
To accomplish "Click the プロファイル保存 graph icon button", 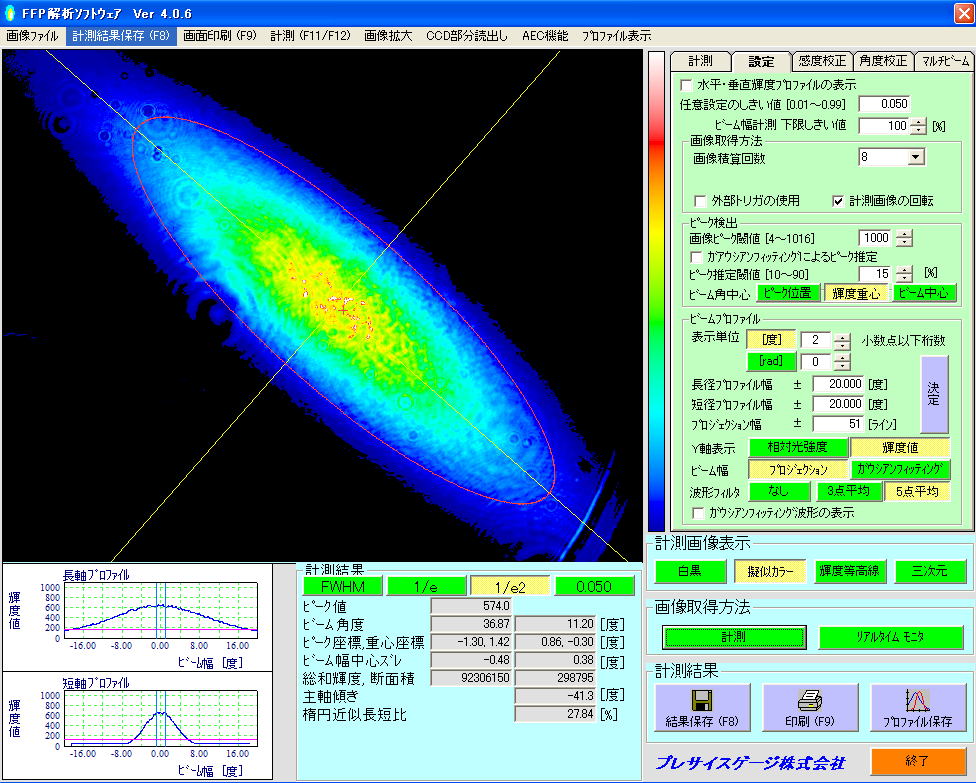I will coord(917,708).
